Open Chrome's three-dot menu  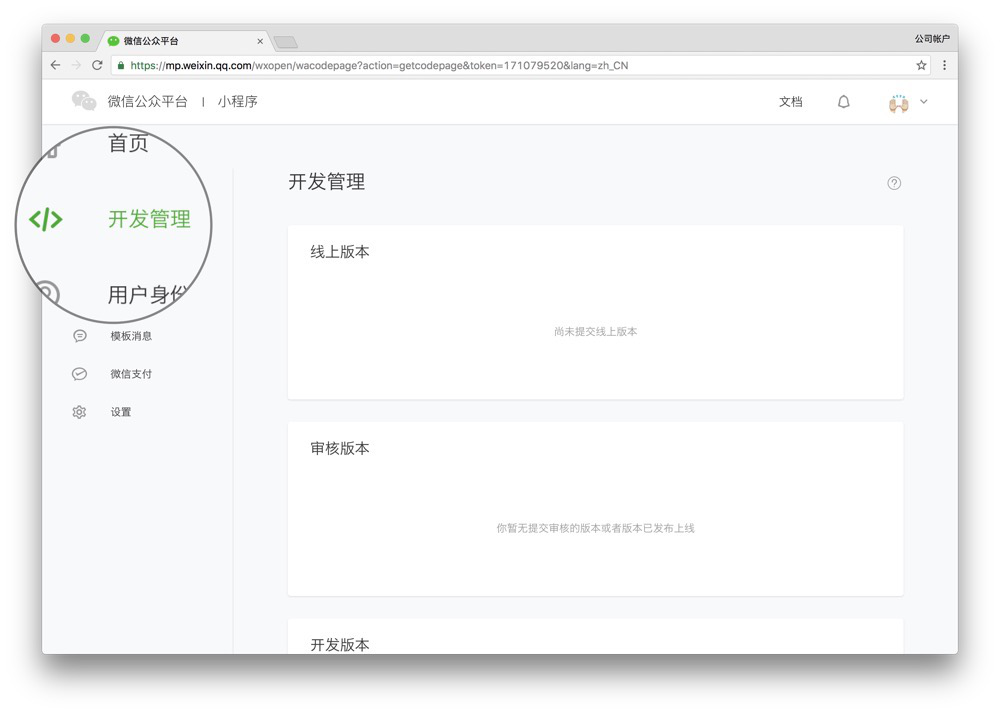(944, 64)
